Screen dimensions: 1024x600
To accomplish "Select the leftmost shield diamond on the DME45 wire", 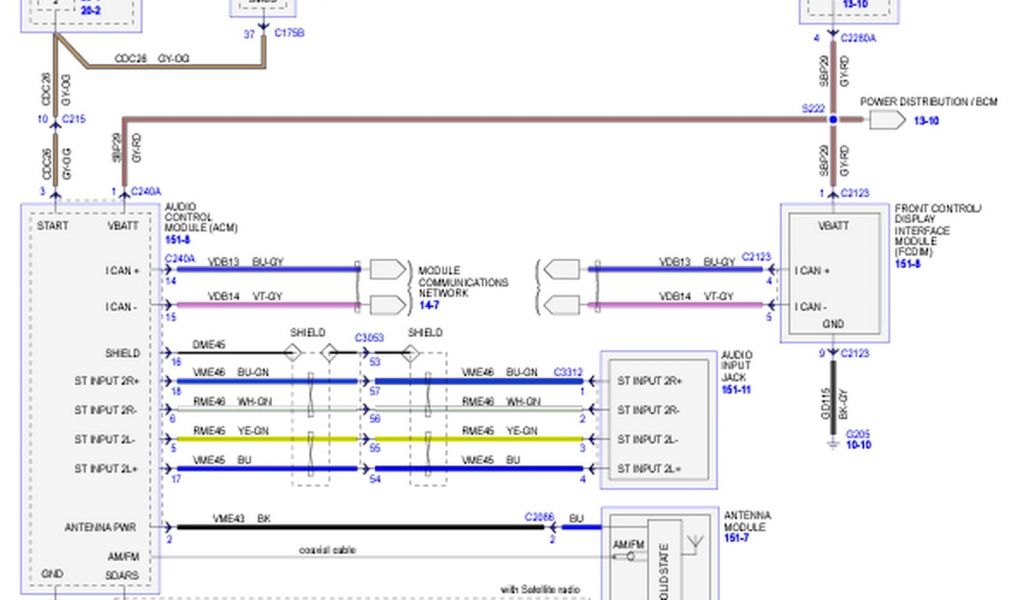I will coord(292,353).
